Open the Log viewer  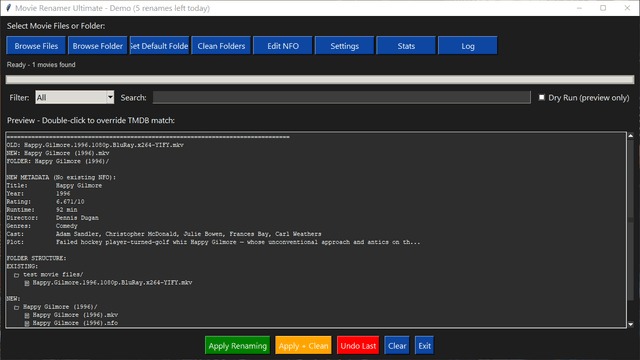468,46
